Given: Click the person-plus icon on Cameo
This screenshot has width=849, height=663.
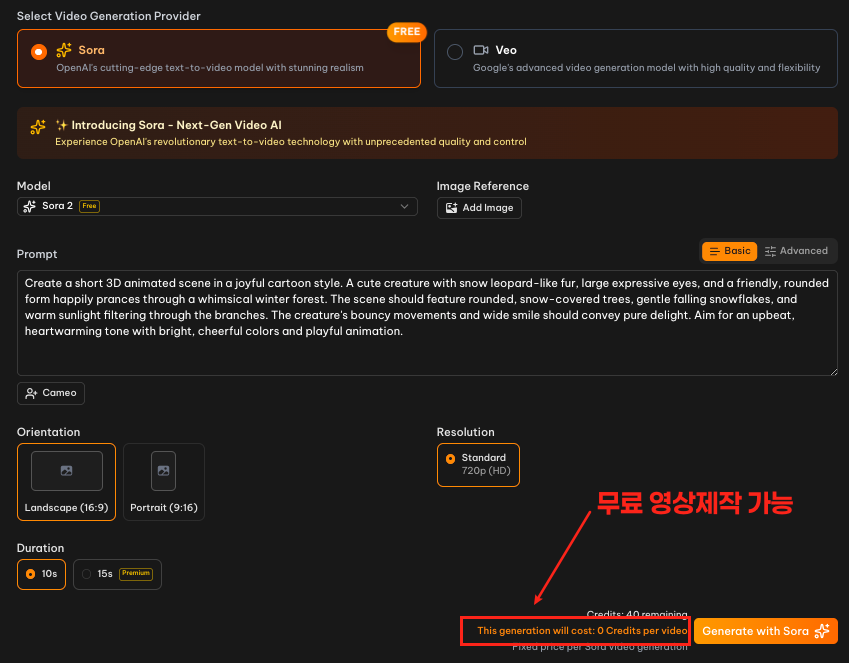Looking at the screenshot, I should click(31, 393).
